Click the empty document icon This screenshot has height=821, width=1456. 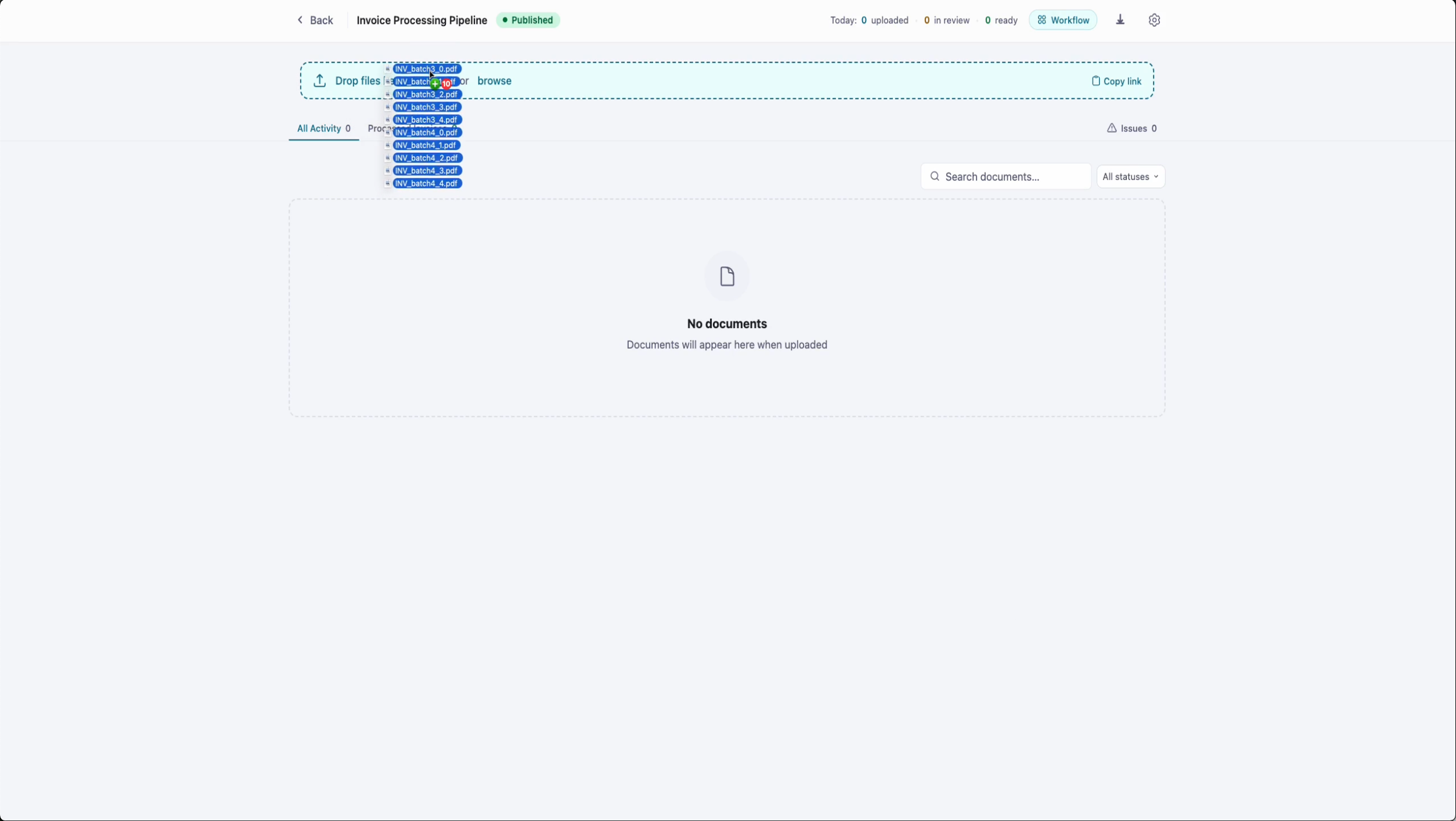727,276
